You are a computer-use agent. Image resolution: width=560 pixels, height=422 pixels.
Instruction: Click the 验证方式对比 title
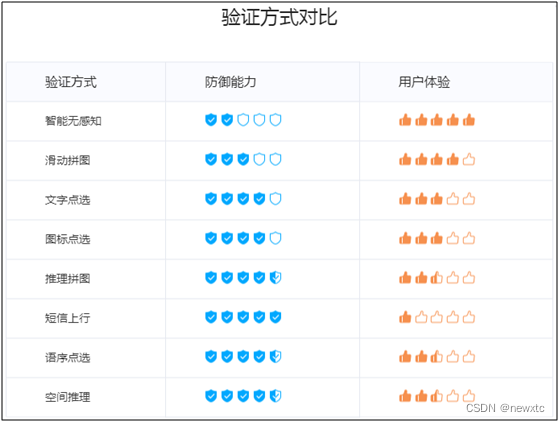[279, 17]
